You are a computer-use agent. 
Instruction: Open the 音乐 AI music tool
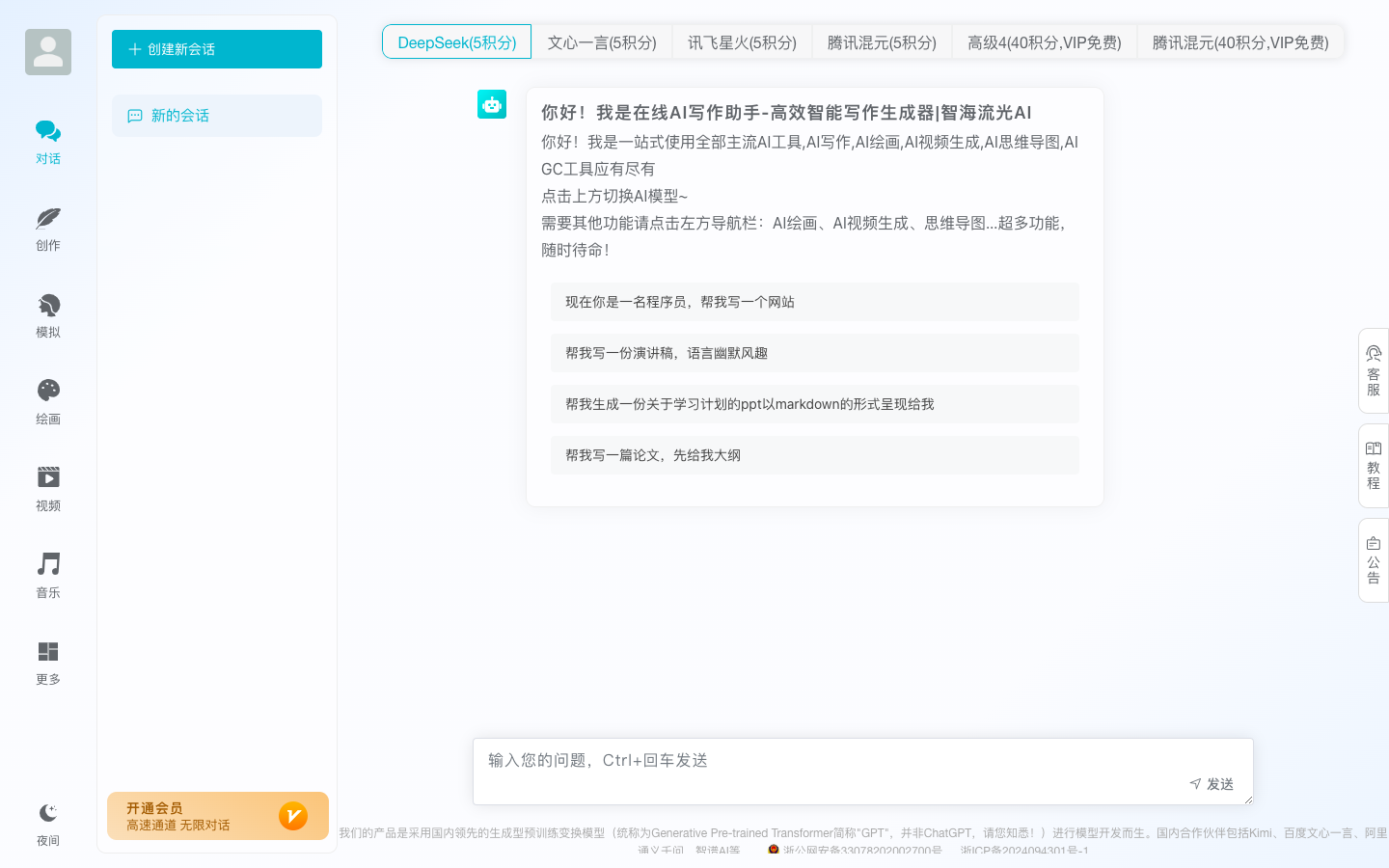(48, 575)
